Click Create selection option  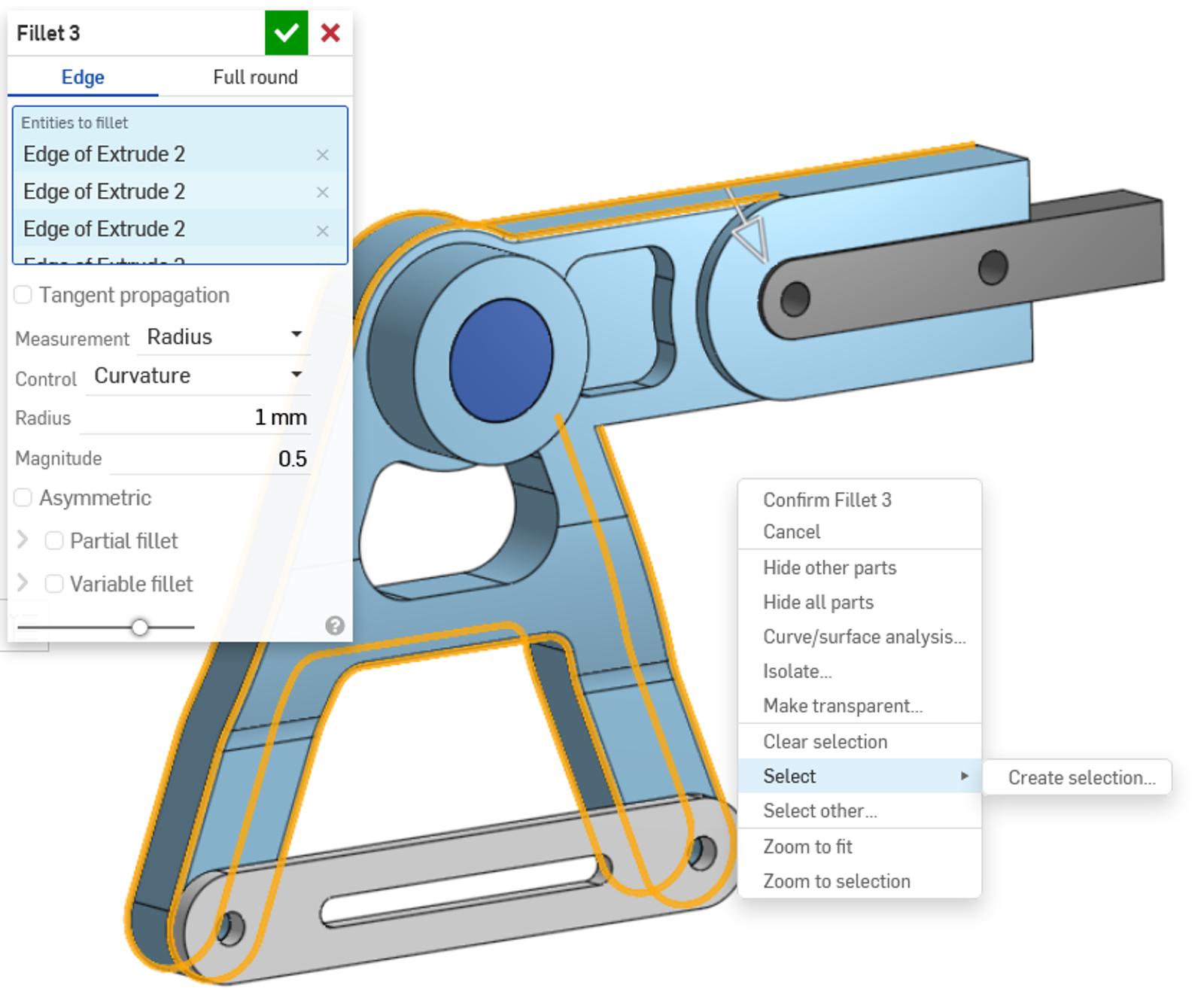pyautogui.click(x=1081, y=777)
